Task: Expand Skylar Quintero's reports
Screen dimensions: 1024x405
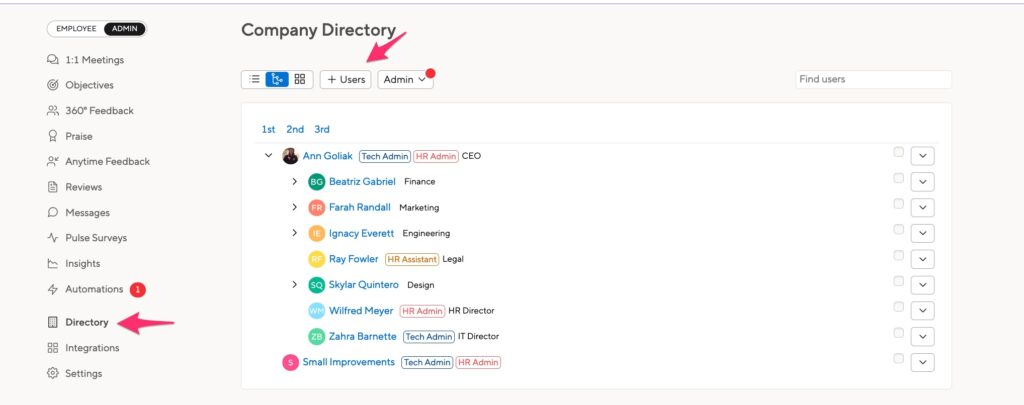Action: (x=295, y=284)
